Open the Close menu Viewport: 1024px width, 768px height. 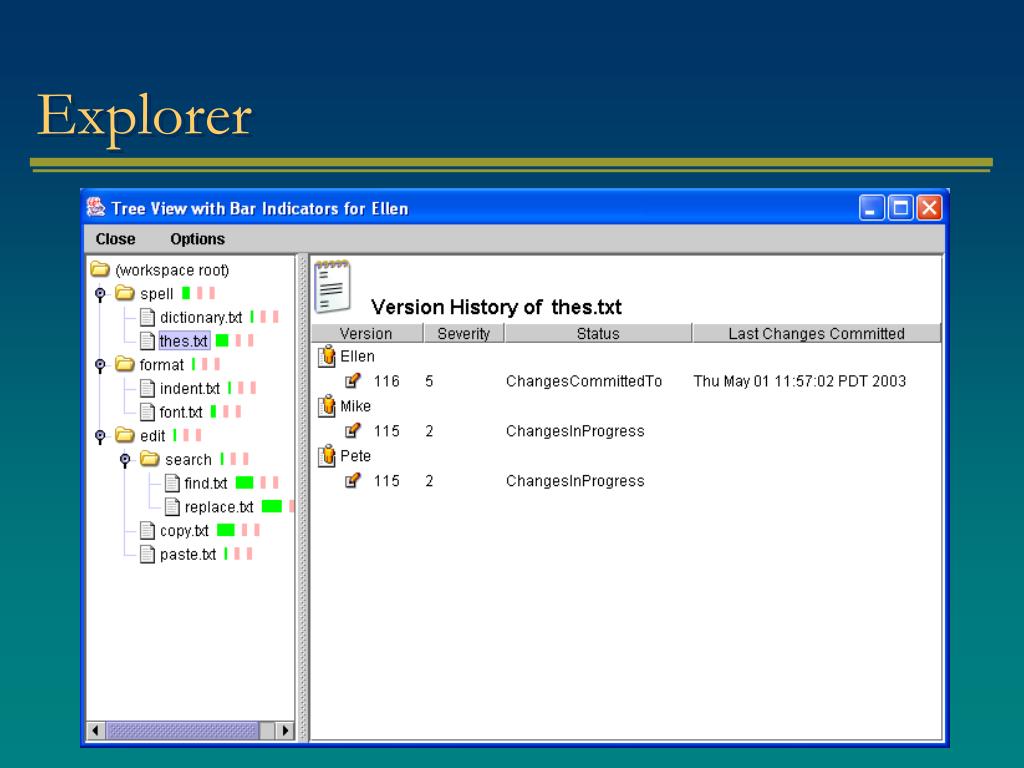tap(116, 239)
